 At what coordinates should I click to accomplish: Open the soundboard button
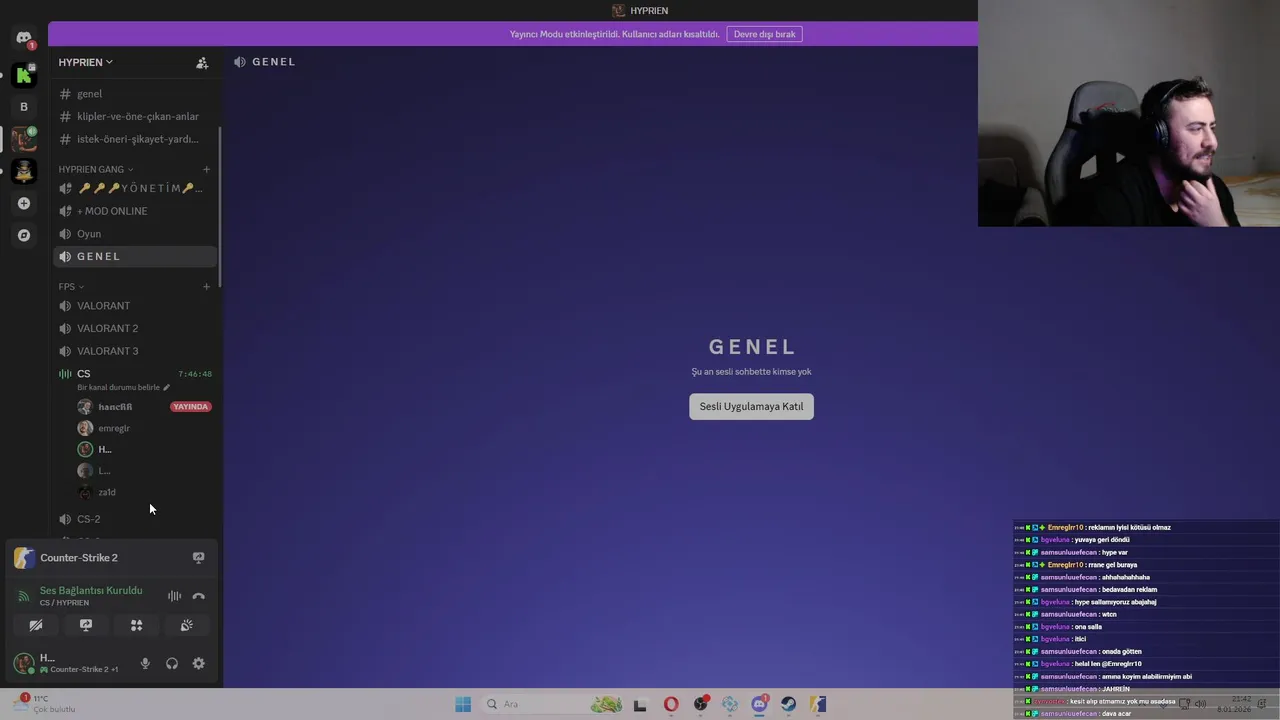[186, 626]
